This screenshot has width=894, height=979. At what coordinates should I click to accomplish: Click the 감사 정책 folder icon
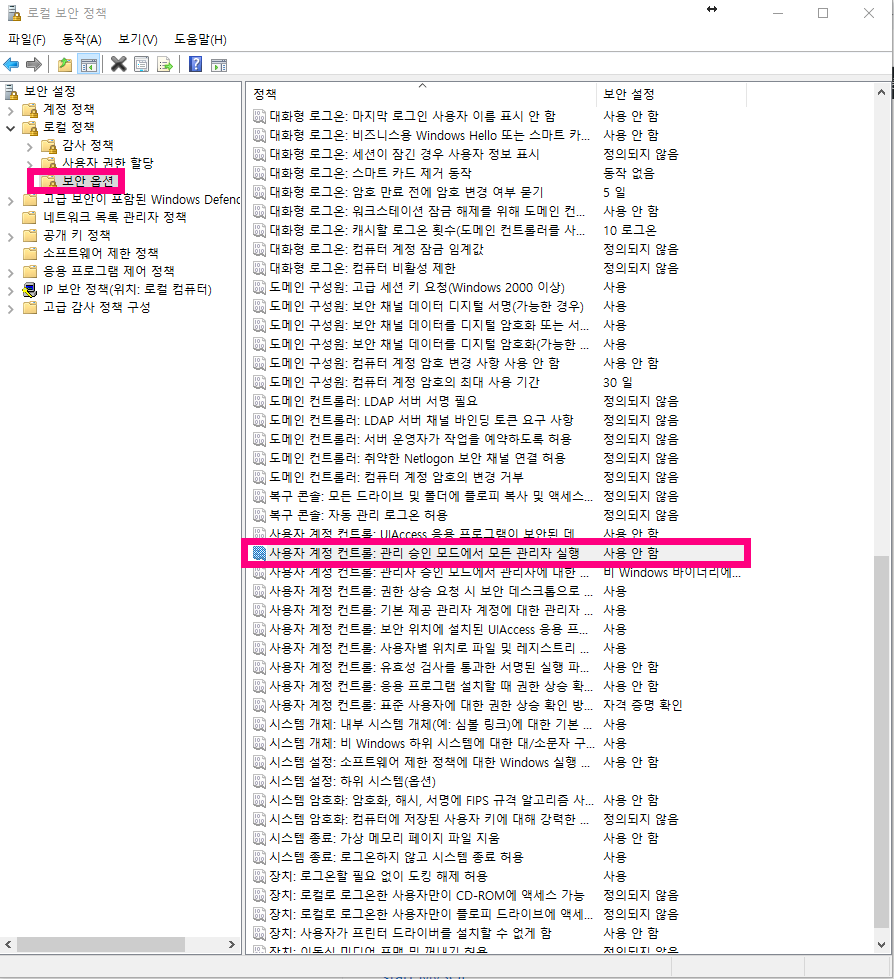(49, 146)
